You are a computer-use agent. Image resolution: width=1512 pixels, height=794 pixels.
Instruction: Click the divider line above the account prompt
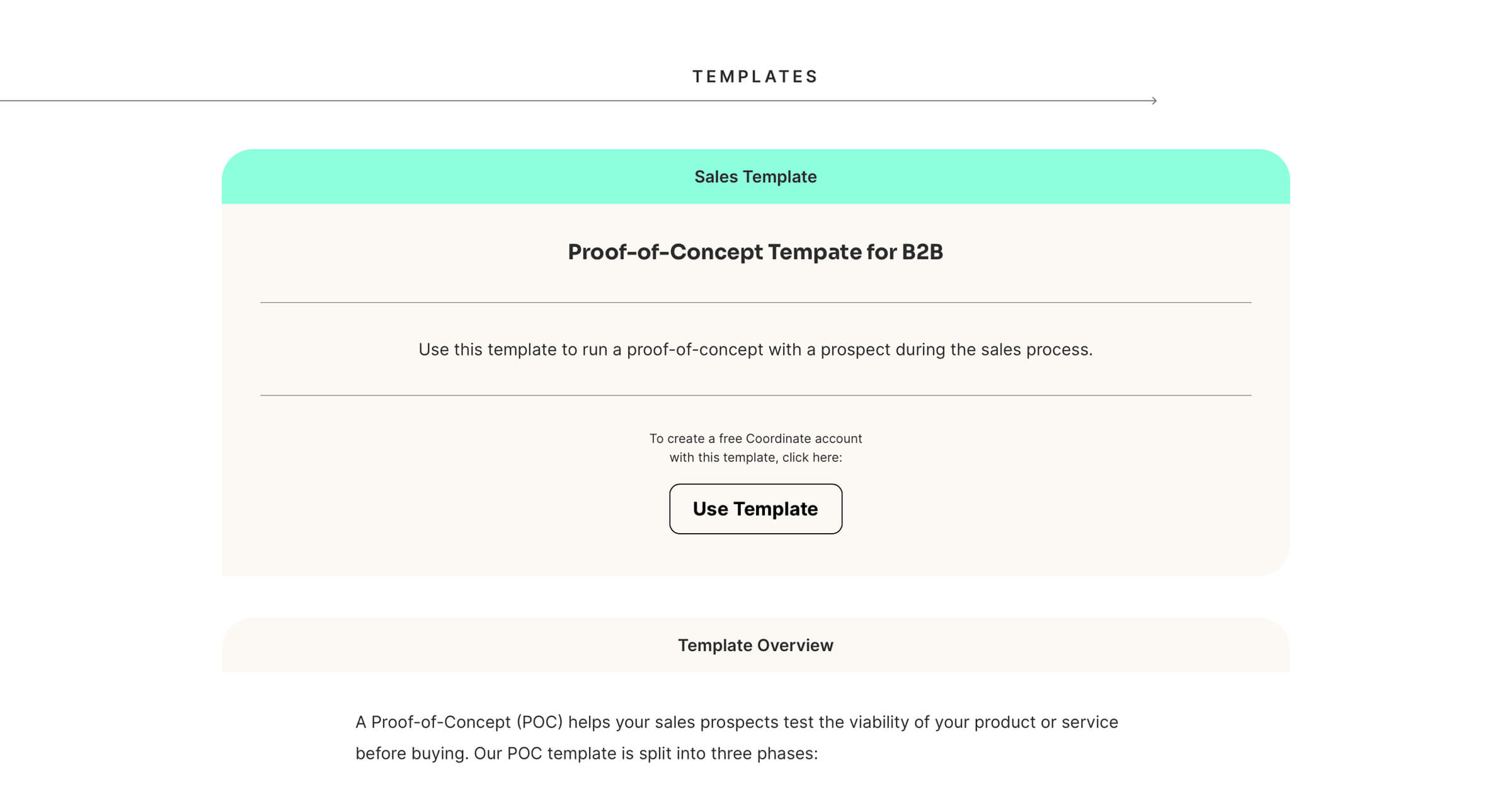(x=755, y=396)
